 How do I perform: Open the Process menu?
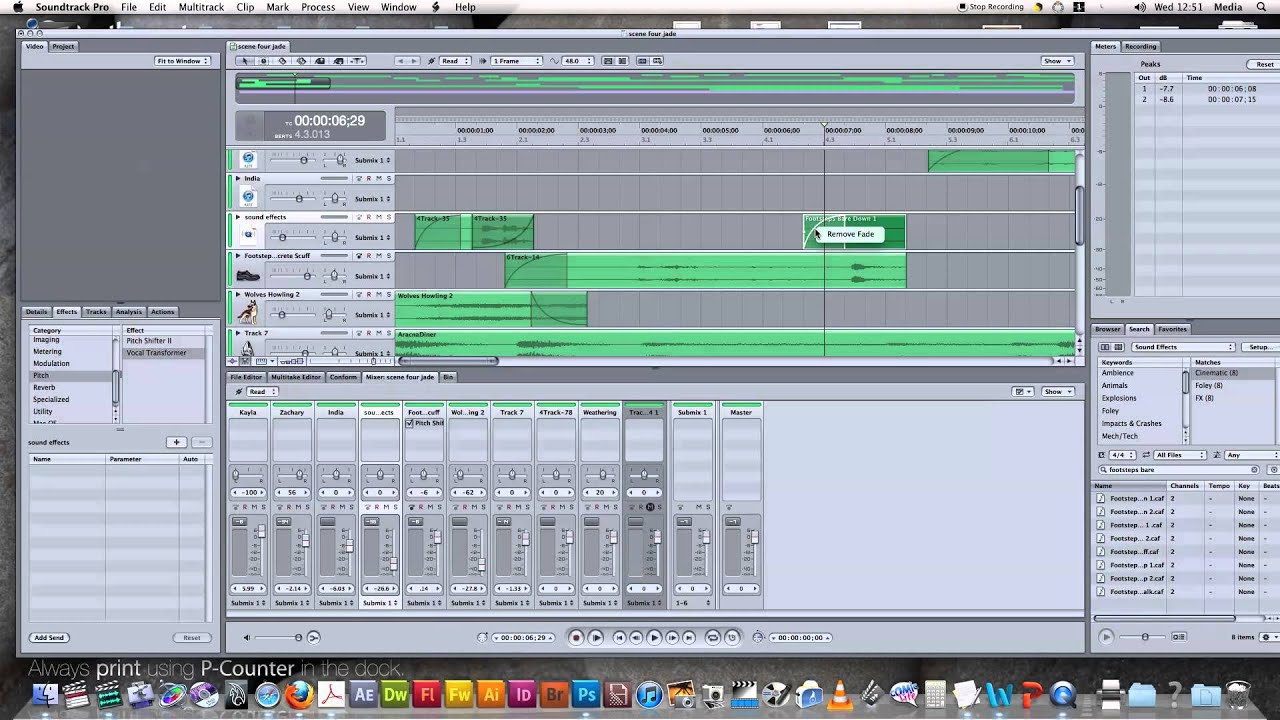tap(318, 7)
